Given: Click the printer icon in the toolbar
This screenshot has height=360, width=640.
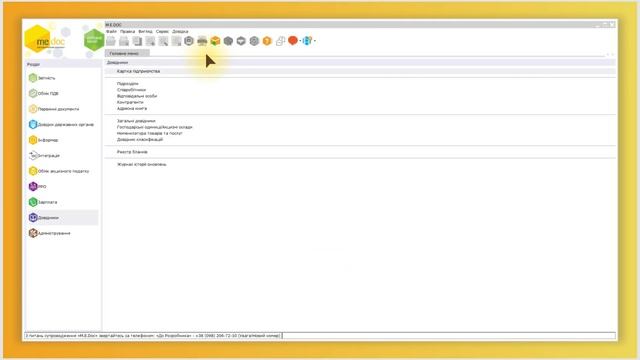Looking at the screenshot, I should pos(202,41).
